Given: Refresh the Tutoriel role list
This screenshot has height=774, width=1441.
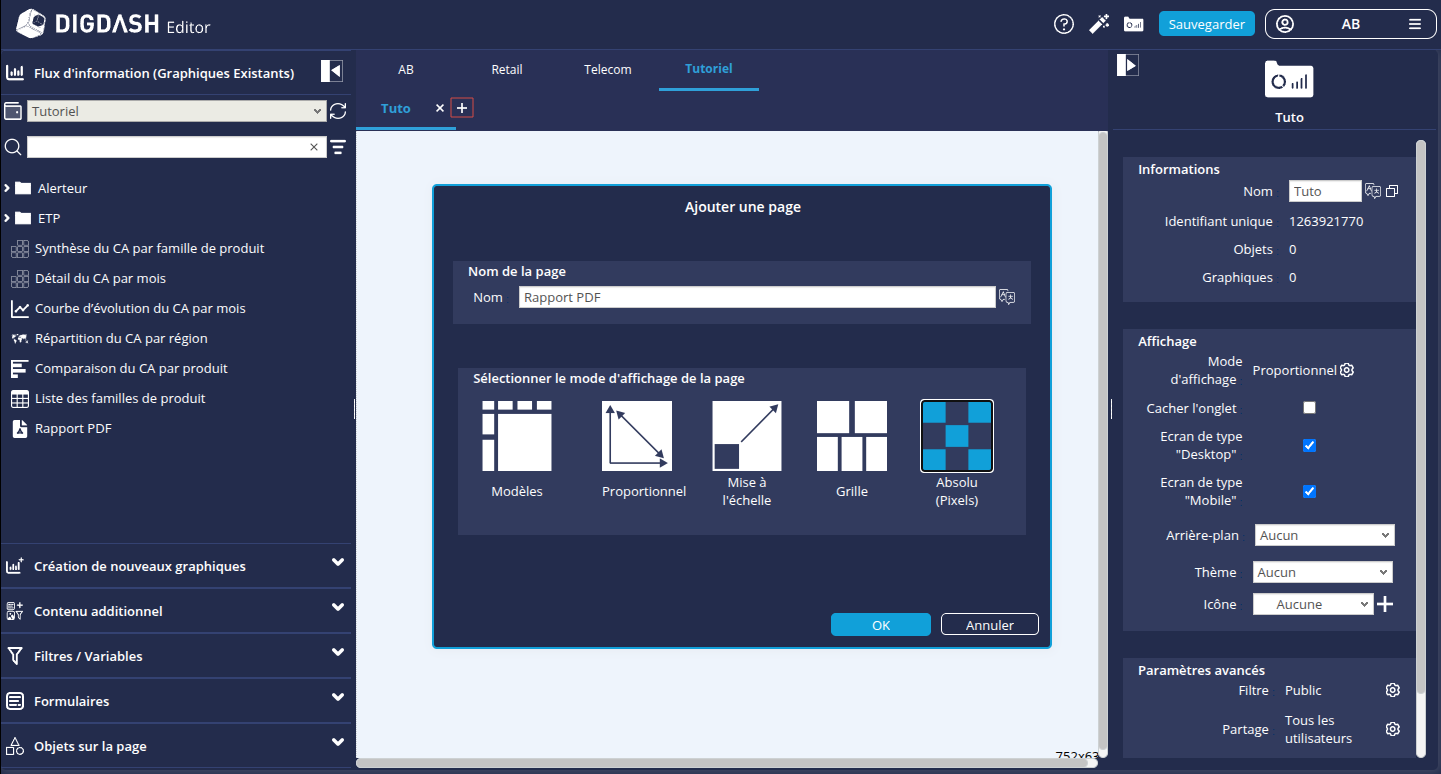Looking at the screenshot, I should (x=338, y=111).
